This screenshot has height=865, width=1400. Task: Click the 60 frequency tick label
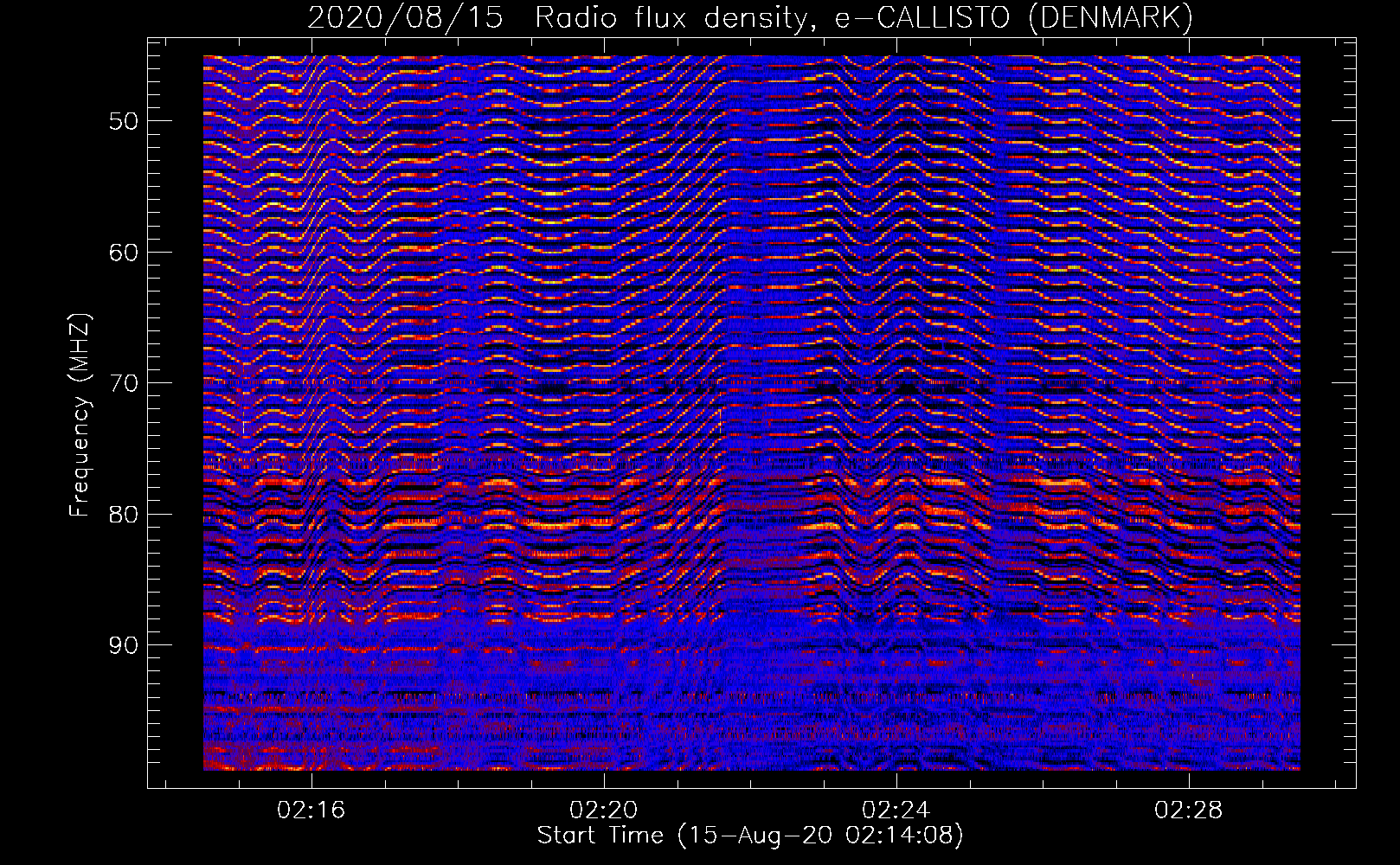tap(123, 253)
